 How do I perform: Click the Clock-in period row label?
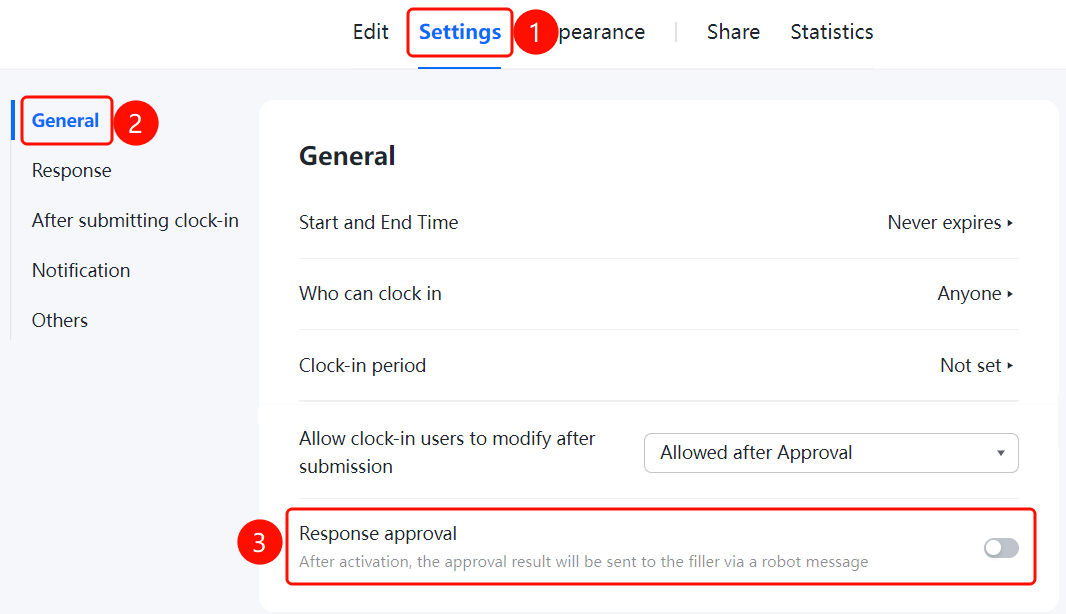(x=362, y=366)
